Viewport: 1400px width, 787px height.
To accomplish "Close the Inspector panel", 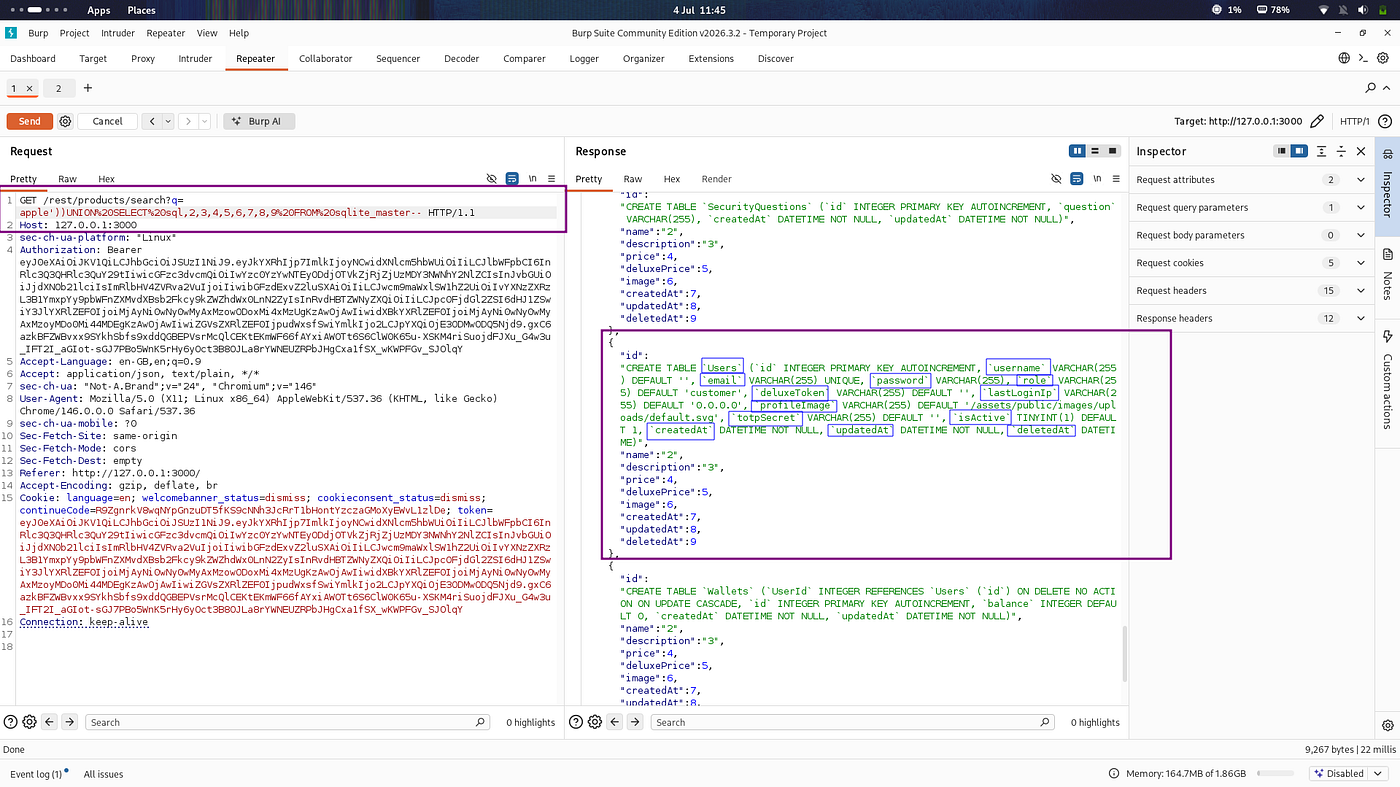I will point(1361,151).
